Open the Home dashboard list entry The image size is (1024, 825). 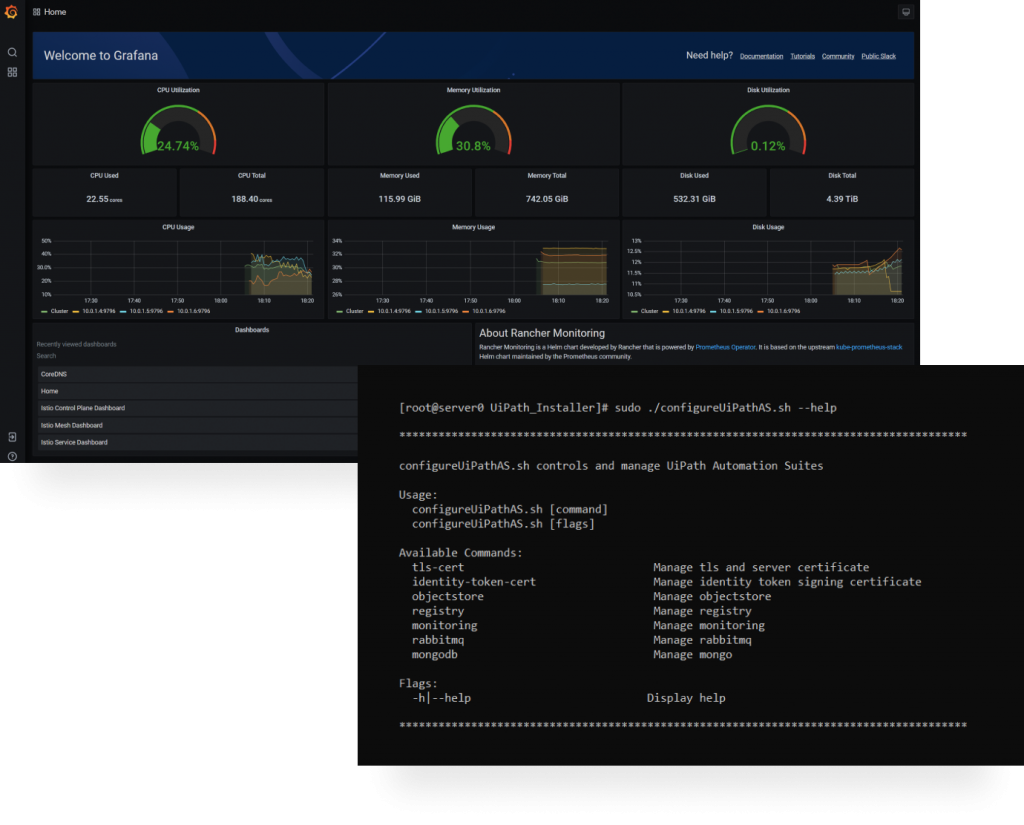[197, 391]
